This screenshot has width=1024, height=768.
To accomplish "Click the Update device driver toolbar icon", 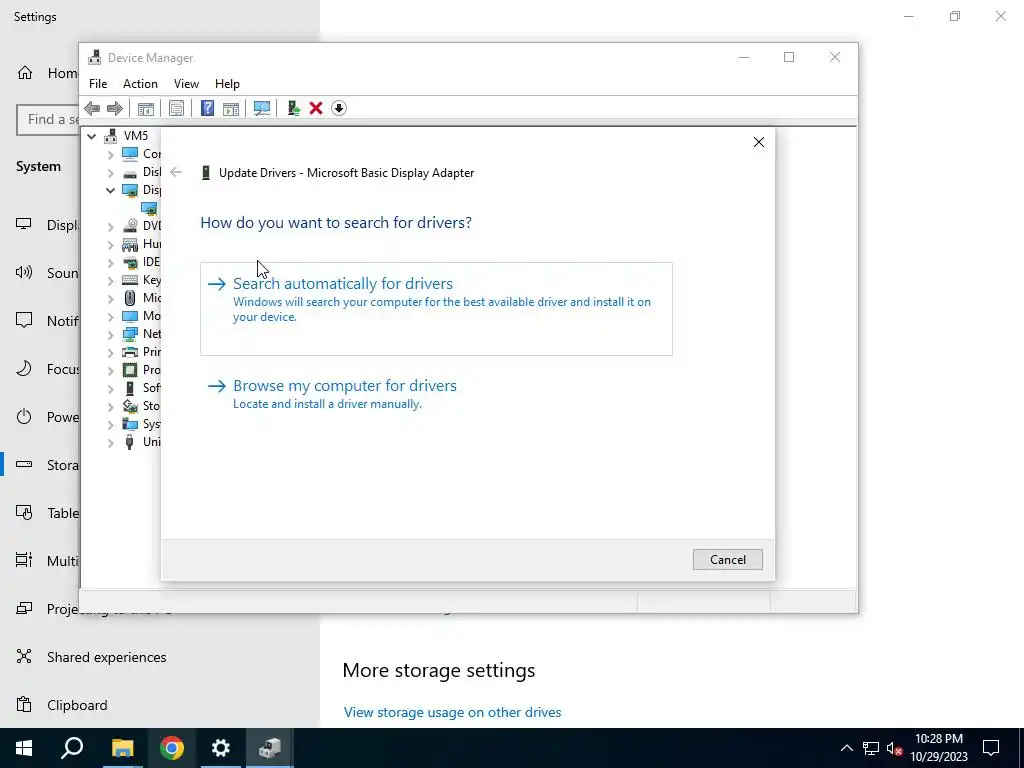I will click(293, 108).
